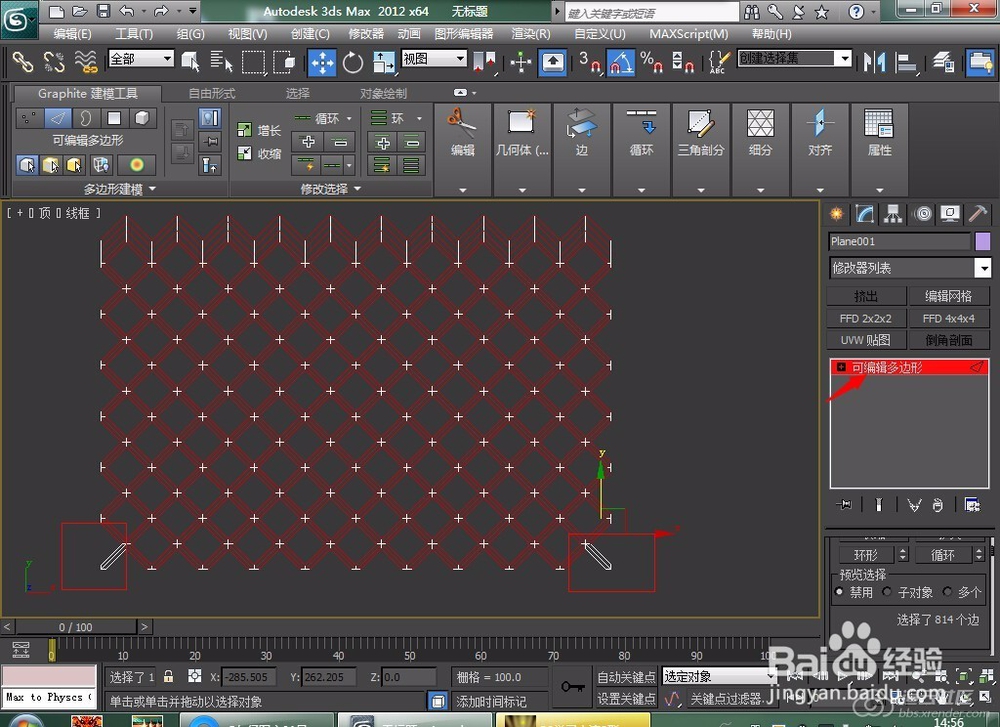Open the Utilities hammer panel tab

pyautogui.click(x=978, y=214)
